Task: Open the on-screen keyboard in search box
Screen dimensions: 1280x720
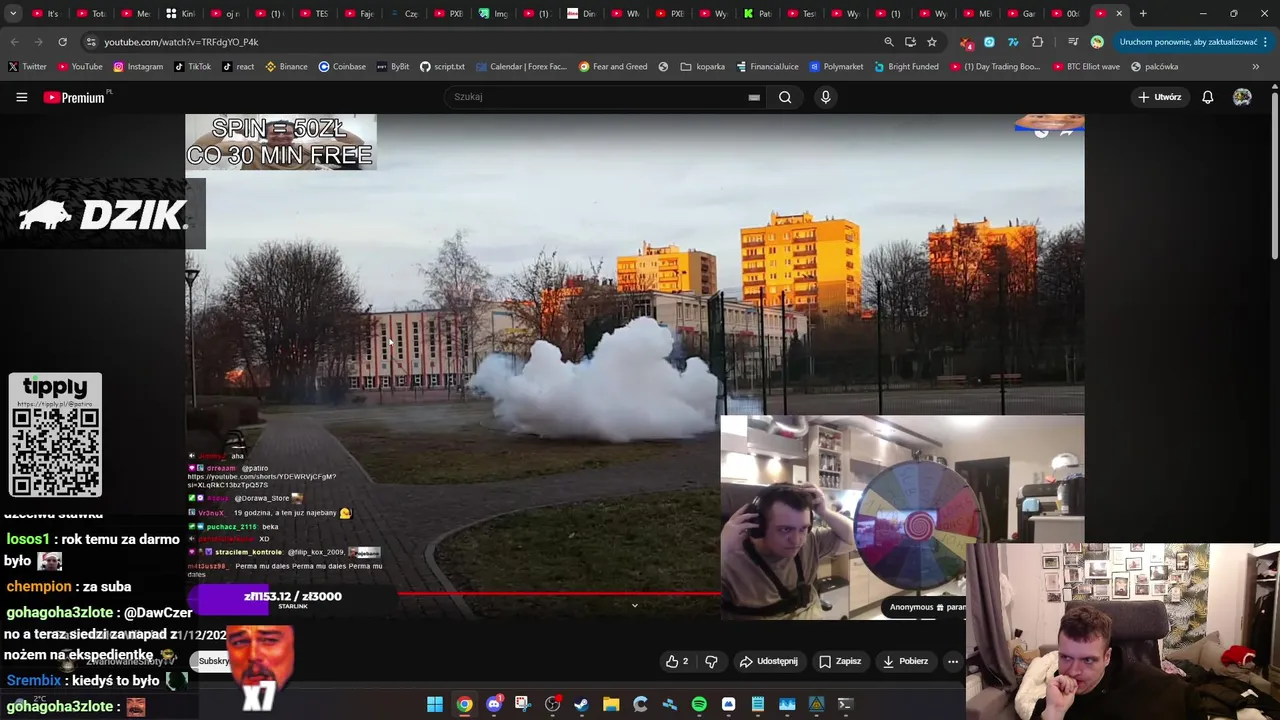Action: pyautogui.click(x=754, y=97)
